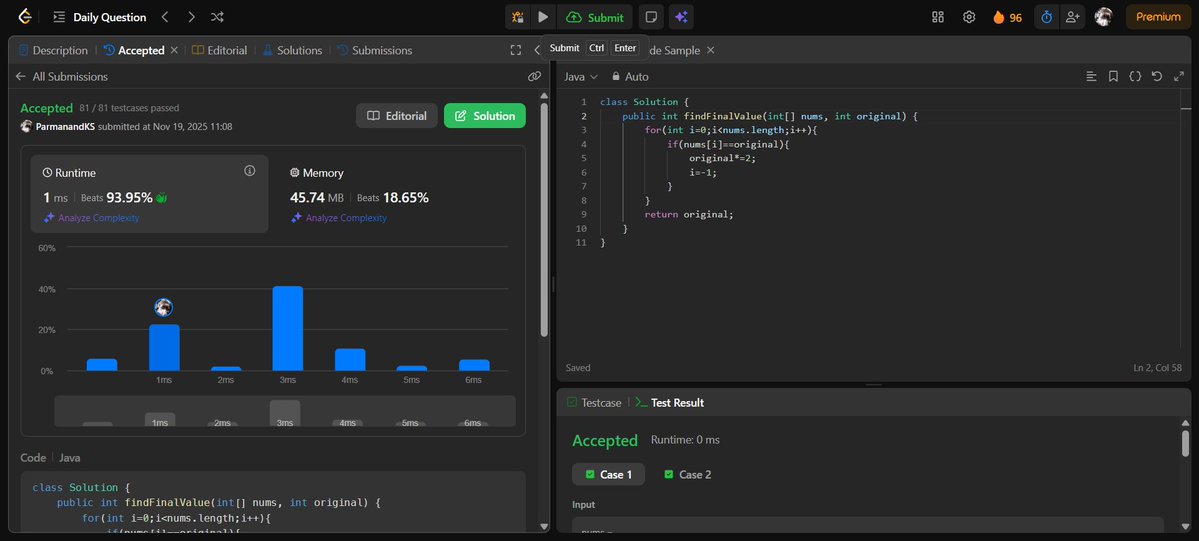Image resolution: width=1199 pixels, height=541 pixels.
Task: Switch to the Solutions tab
Action: (x=292, y=51)
